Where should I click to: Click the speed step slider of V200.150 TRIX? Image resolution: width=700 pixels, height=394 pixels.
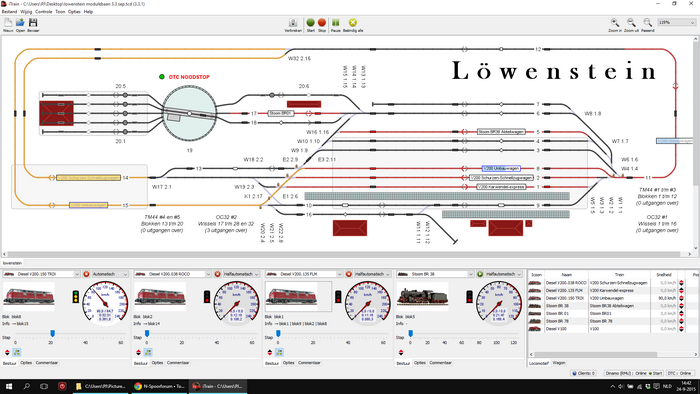point(52,333)
